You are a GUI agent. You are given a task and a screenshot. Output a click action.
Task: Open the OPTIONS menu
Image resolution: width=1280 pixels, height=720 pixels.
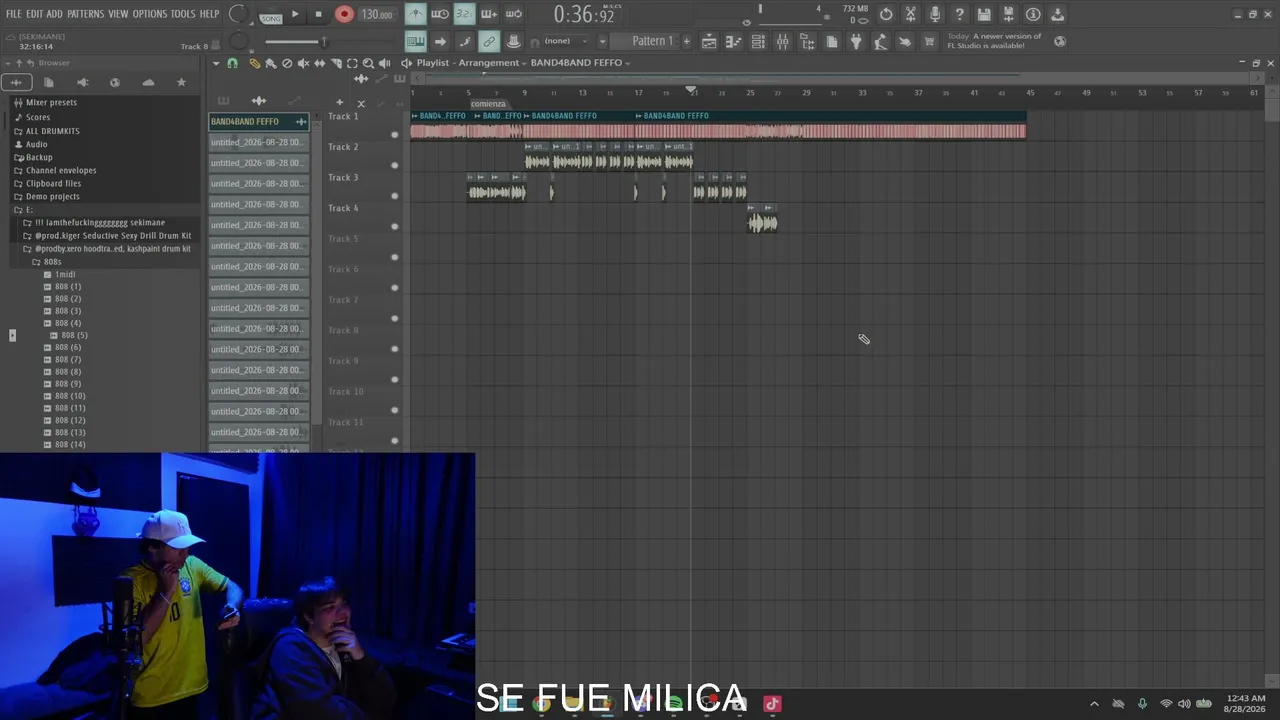150,14
